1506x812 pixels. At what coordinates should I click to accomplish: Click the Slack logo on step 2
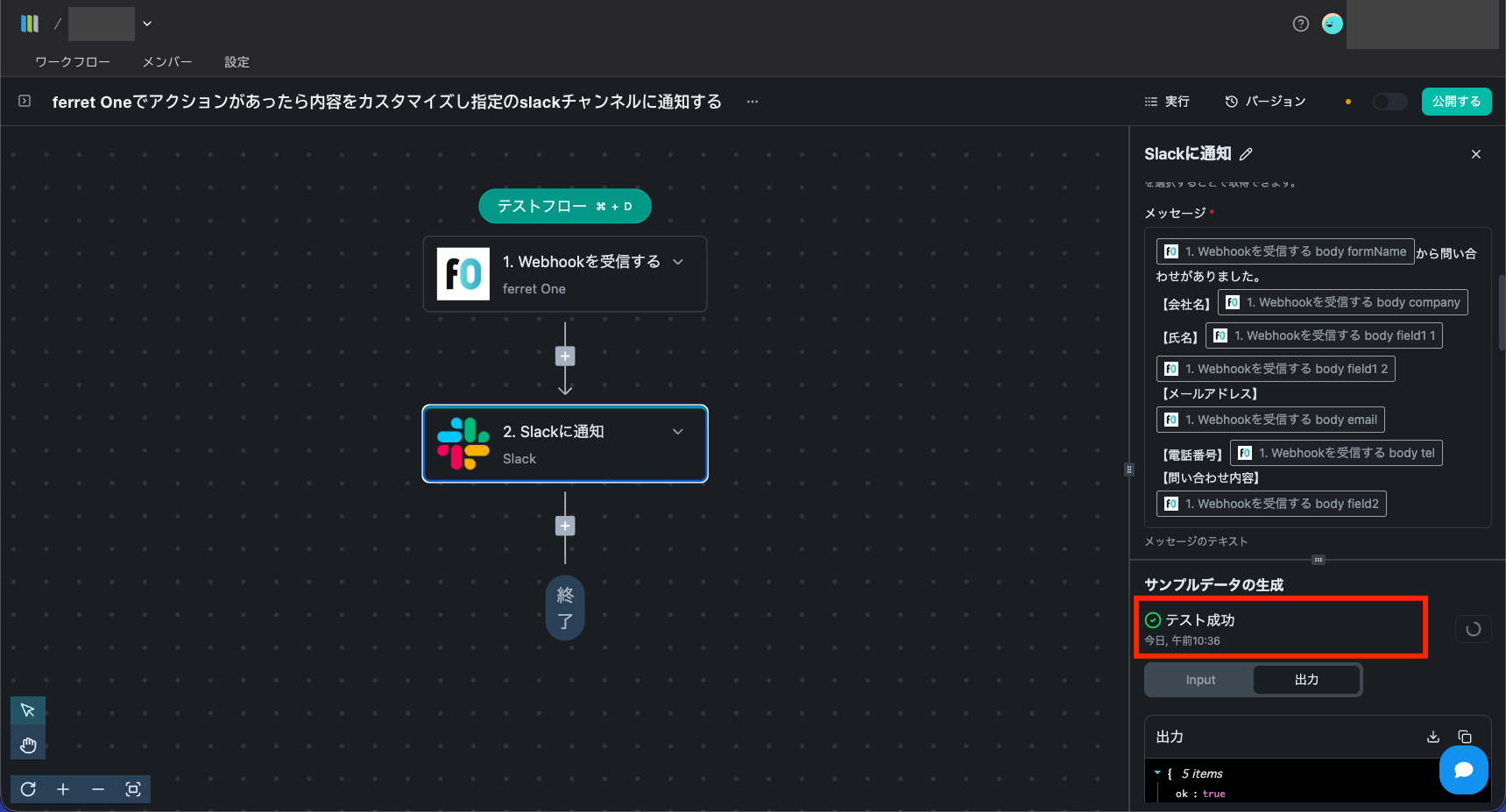(x=463, y=444)
